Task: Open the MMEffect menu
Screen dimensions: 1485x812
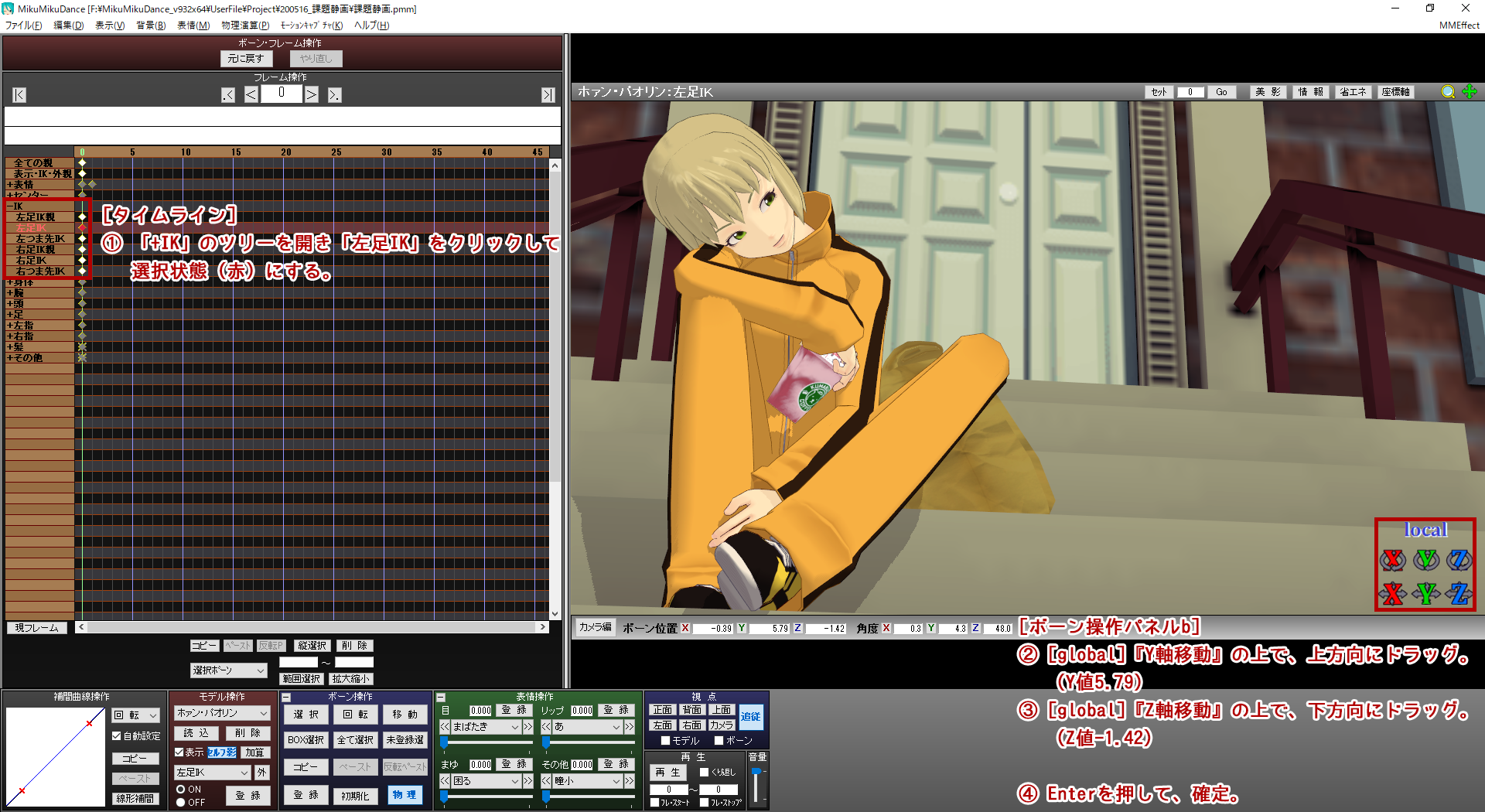Action: click(x=1459, y=26)
